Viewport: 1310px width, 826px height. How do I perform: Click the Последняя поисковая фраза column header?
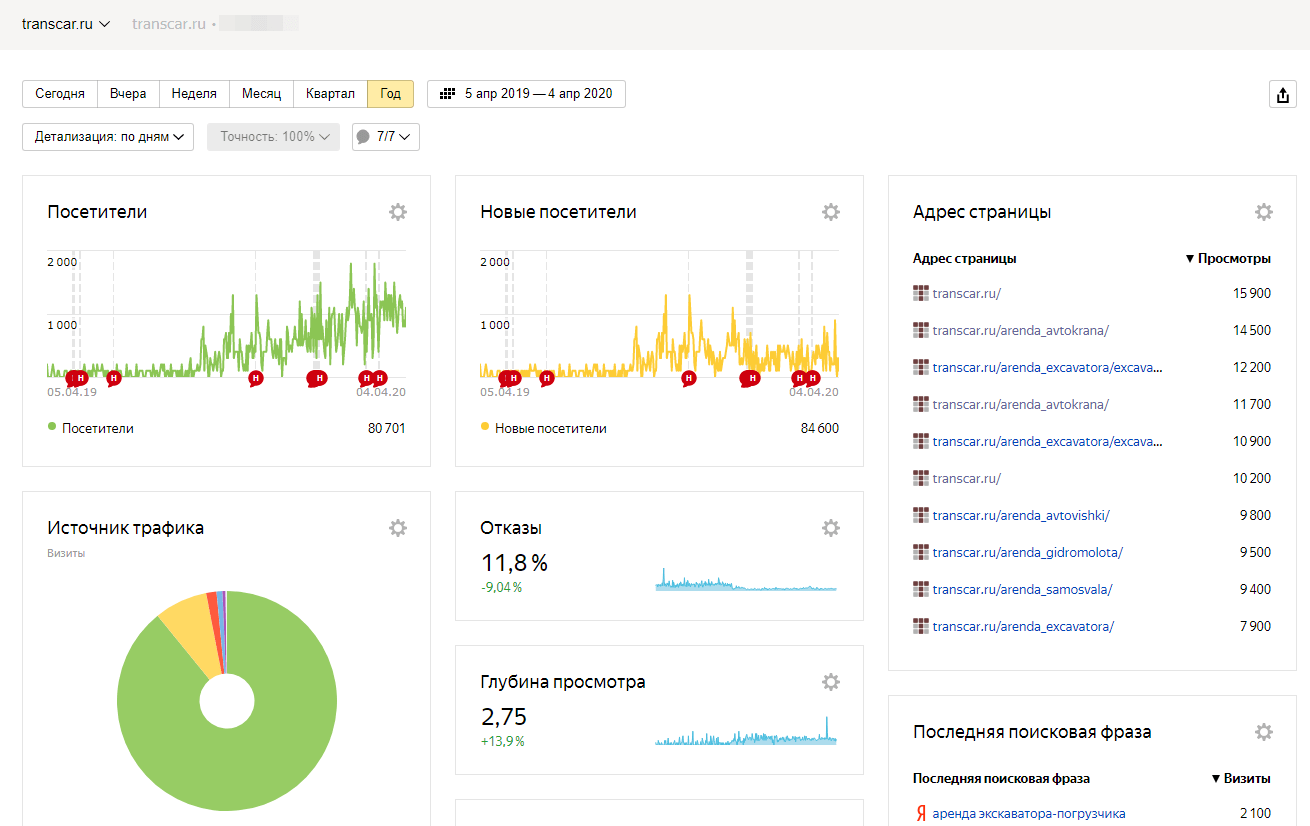click(x=1001, y=779)
